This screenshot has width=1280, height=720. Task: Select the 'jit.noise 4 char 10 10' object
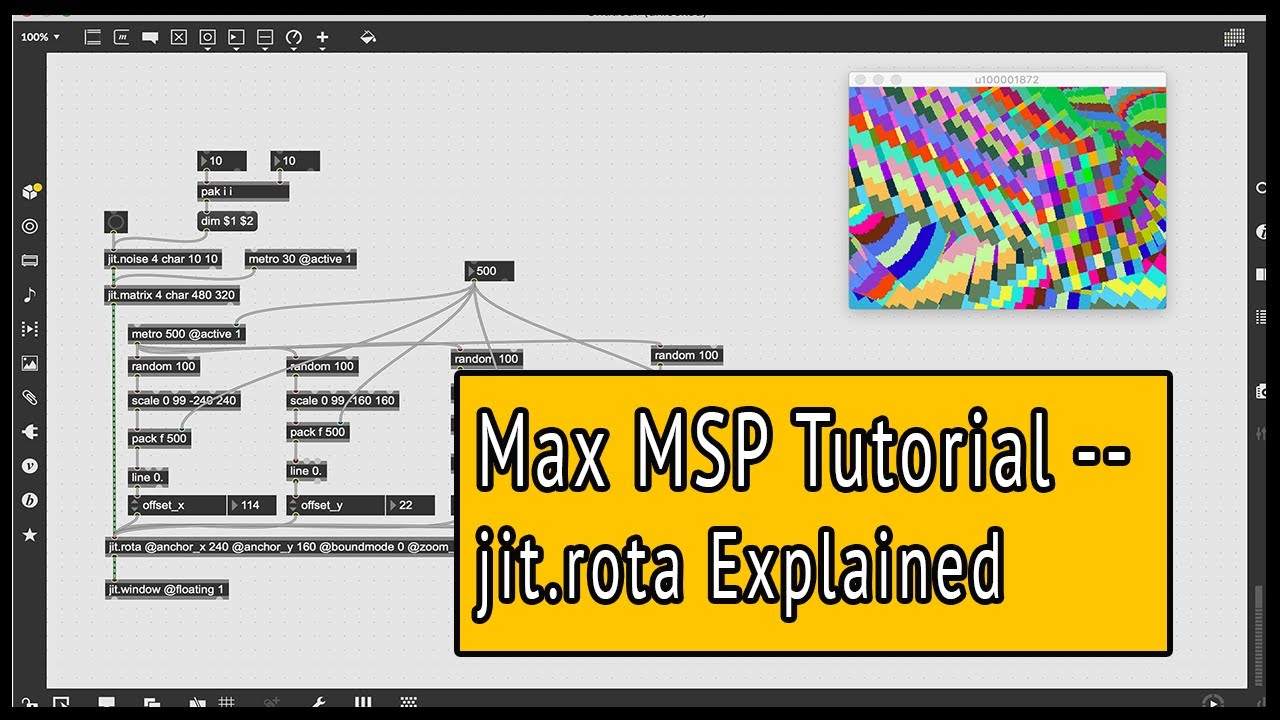pyautogui.click(x=162, y=259)
